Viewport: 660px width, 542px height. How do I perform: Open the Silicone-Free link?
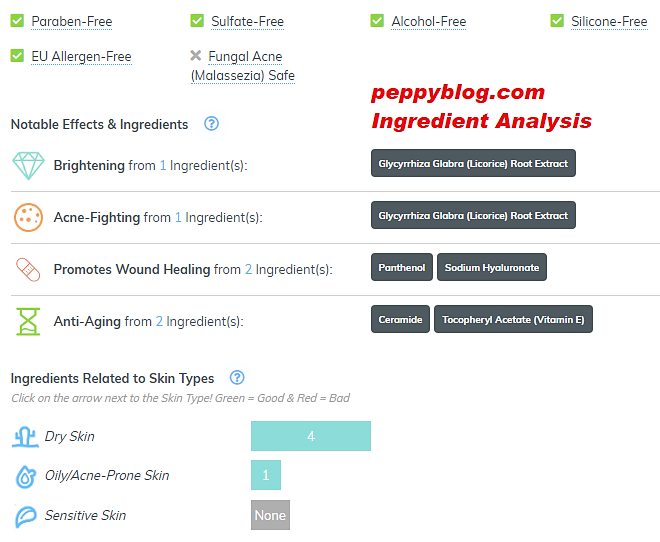coord(609,21)
